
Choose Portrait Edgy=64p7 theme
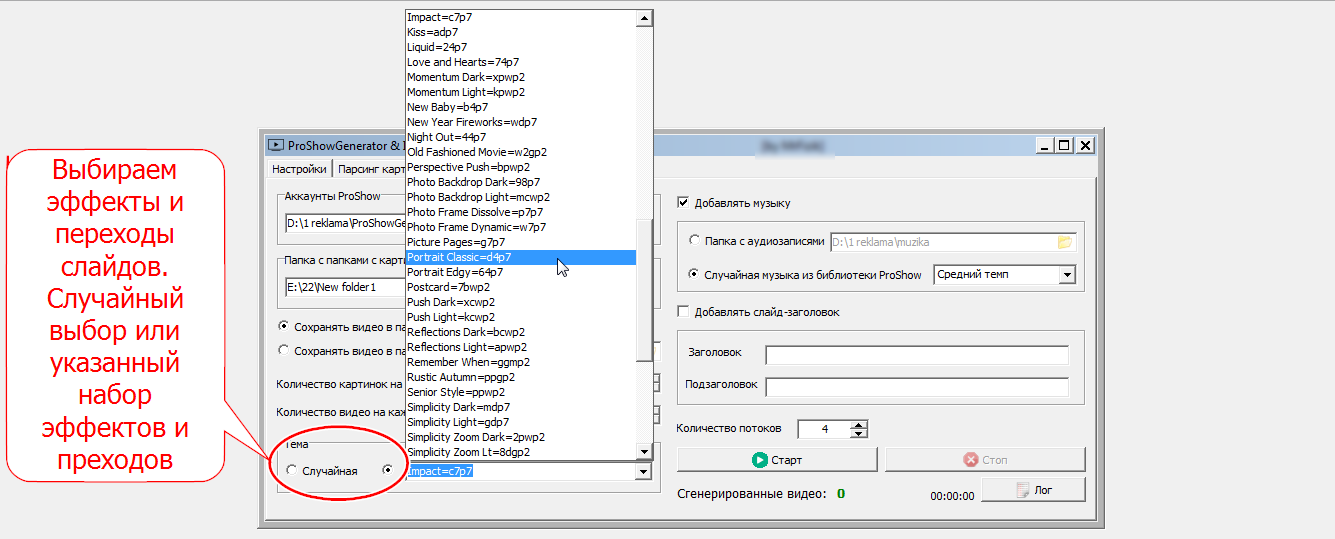[x=521, y=272]
